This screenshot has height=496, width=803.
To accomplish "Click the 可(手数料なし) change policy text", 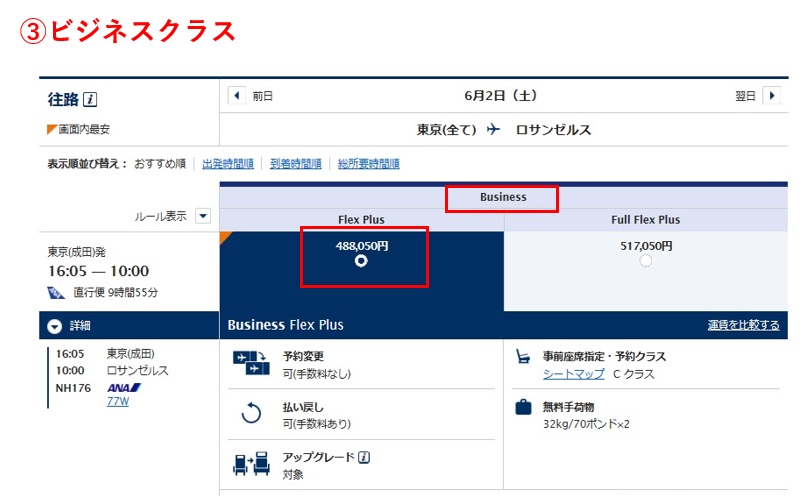I will tap(316, 374).
